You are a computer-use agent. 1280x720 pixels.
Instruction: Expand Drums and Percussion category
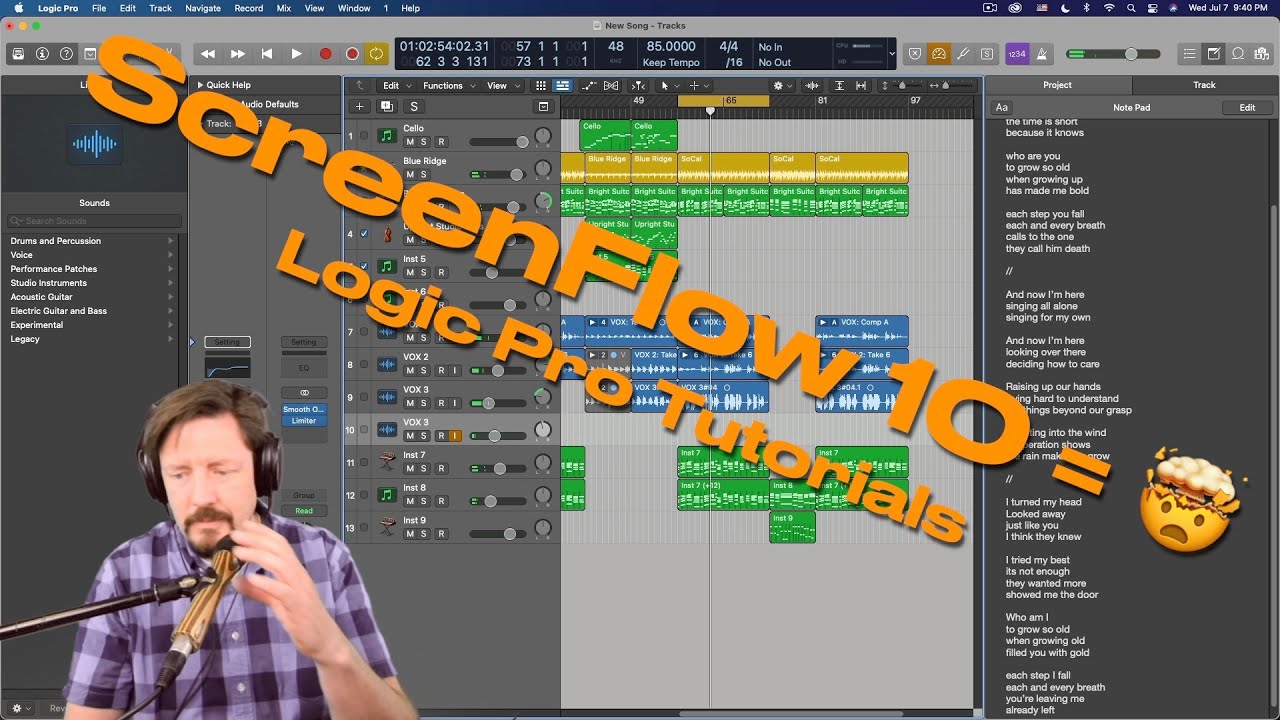point(170,241)
